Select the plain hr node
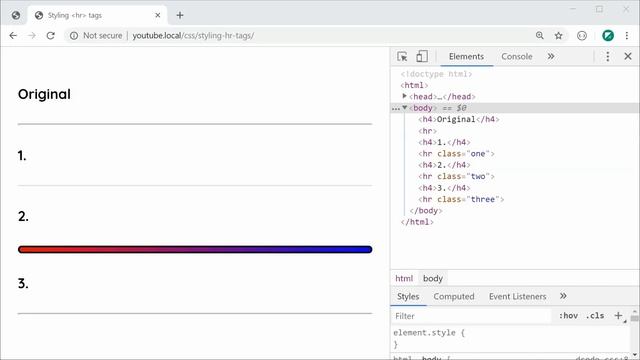Image resolution: width=640 pixels, height=360 pixels. 427,131
